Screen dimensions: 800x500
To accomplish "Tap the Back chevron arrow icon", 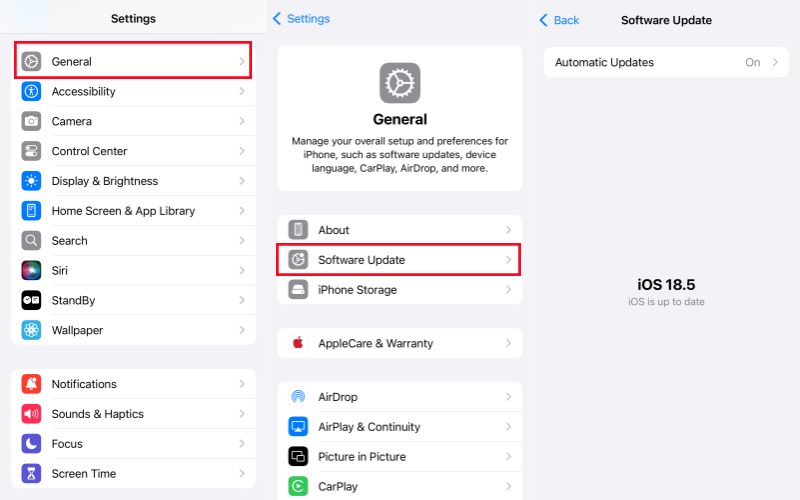I will 543,20.
